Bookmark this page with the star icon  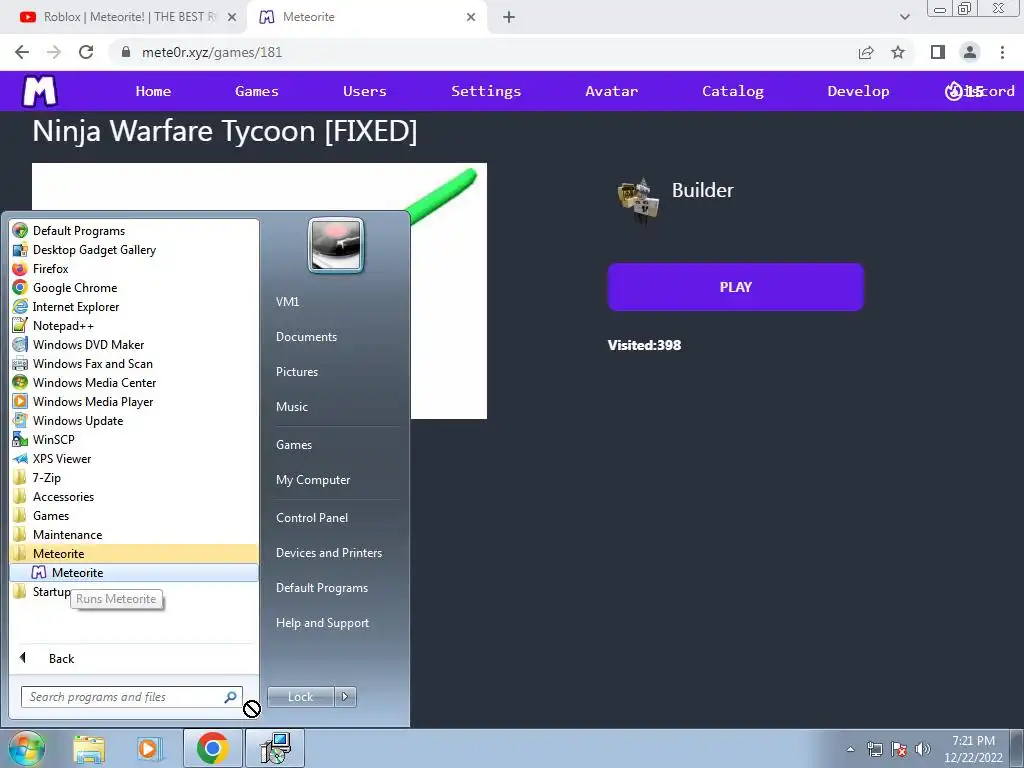[898, 52]
